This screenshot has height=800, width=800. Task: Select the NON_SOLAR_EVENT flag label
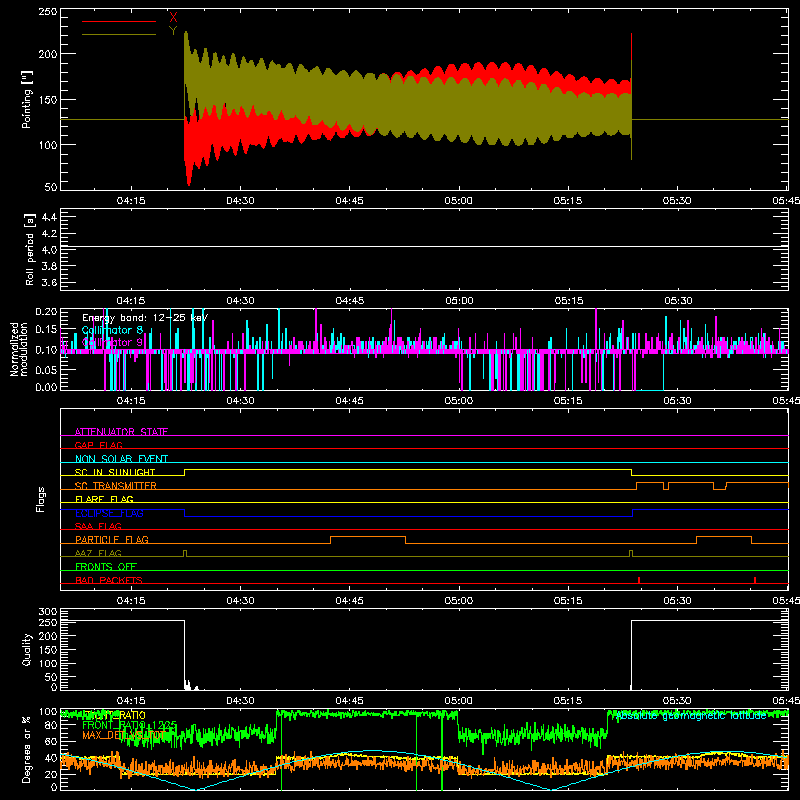coord(121,459)
